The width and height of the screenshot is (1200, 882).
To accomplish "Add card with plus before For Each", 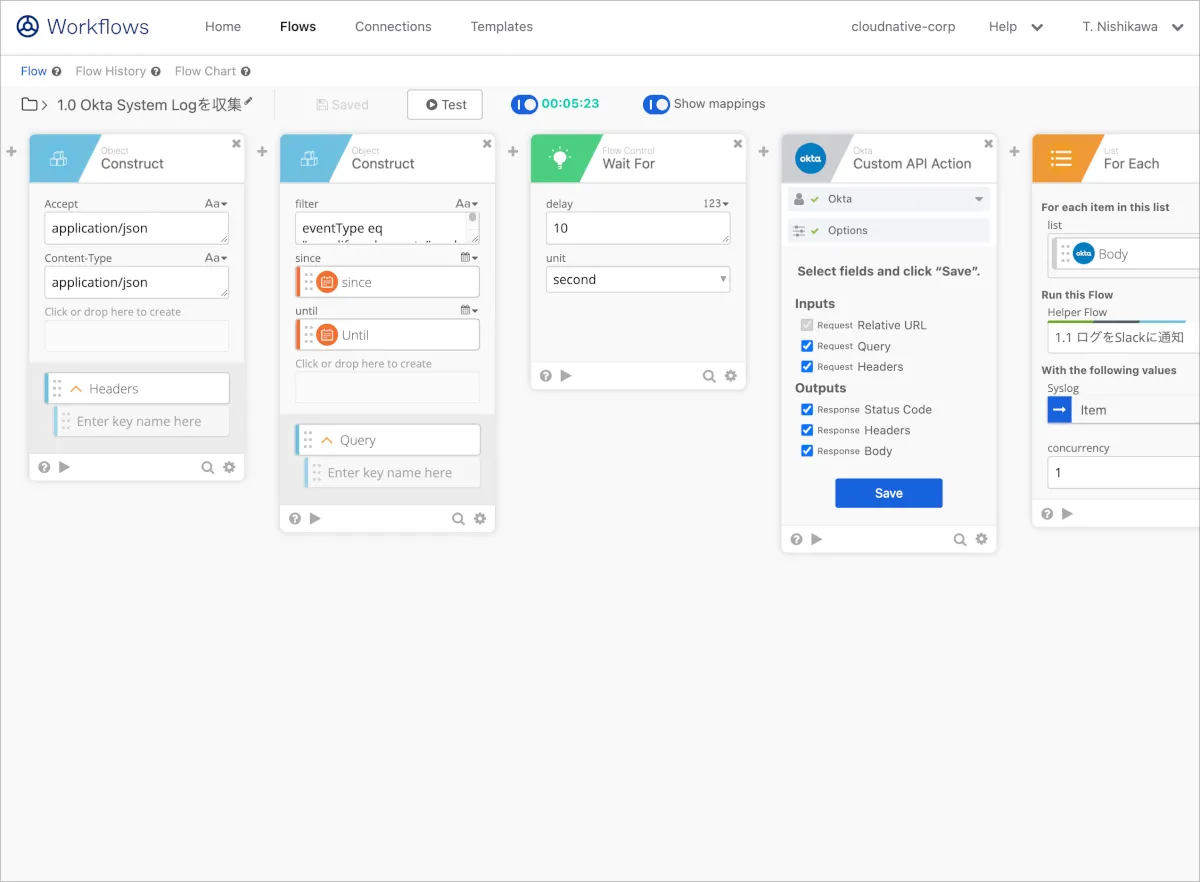I will point(1015,151).
